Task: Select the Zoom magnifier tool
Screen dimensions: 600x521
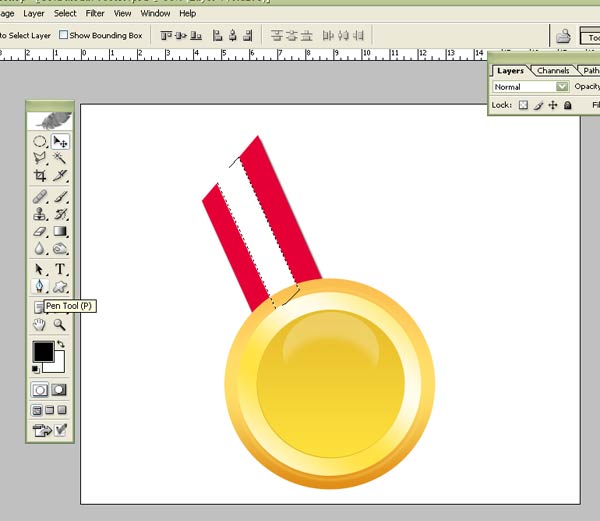Action: click(x=60, y=325)
